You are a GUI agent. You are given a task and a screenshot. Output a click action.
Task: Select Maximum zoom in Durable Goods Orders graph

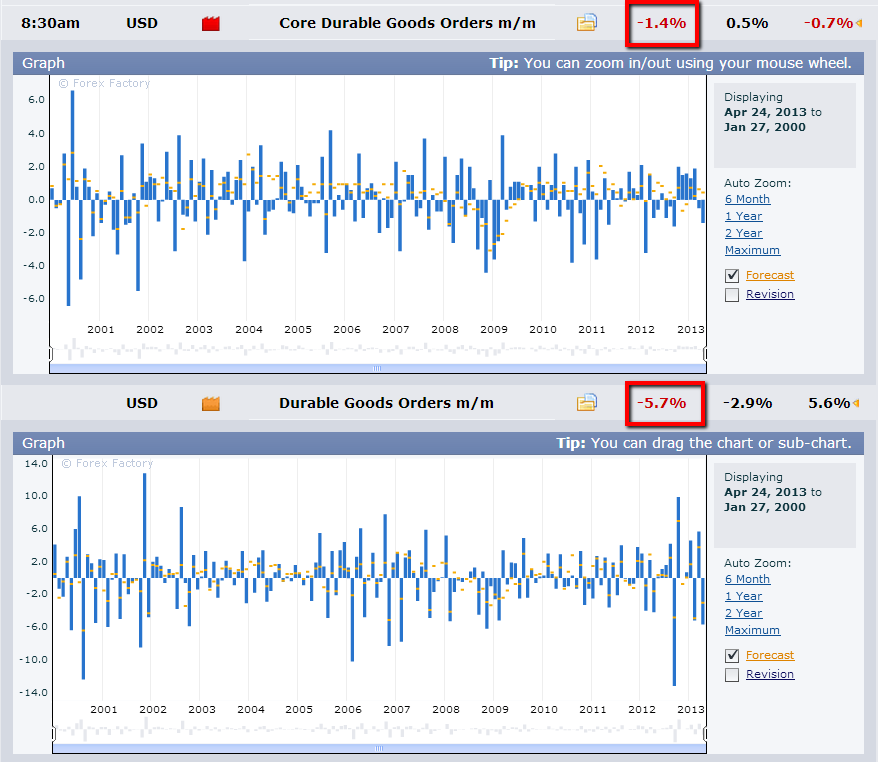click(752, 630)
